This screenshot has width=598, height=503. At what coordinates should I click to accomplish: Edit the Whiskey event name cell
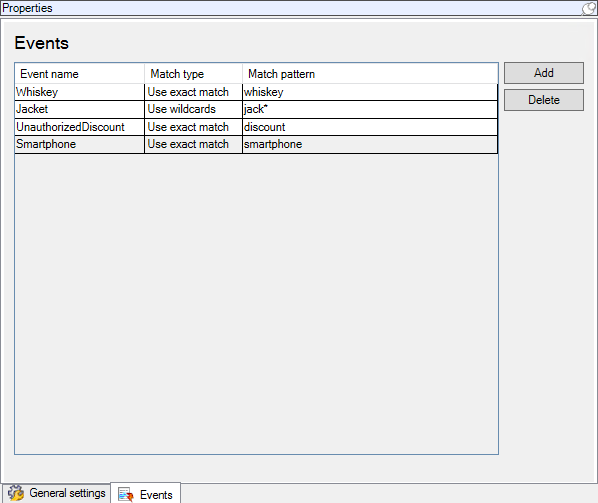coord(79,92)
